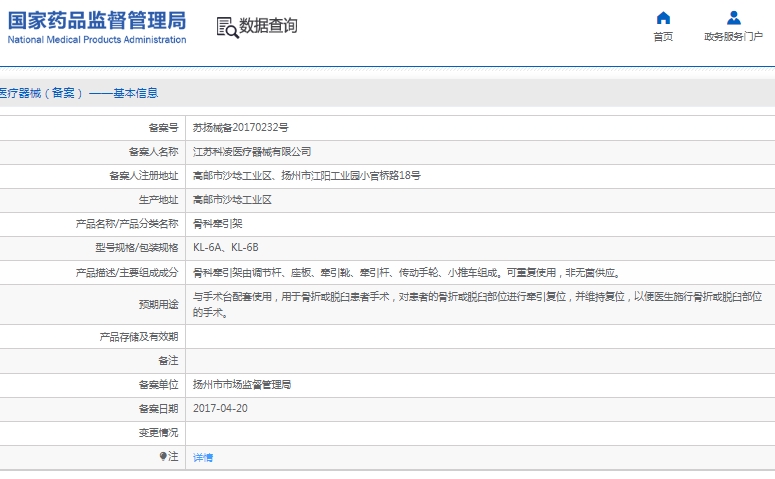Image resolution: width=775 pixels, height=479 pixels.
Task: Select product name 骨科牵引架
Action: pos(217,224)
